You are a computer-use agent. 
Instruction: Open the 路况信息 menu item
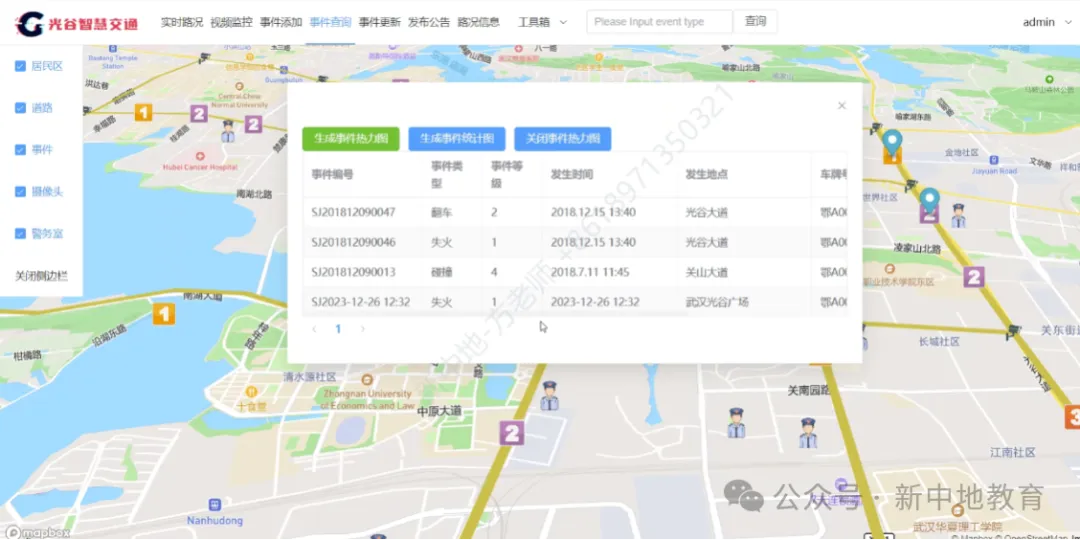pos(479,22)
